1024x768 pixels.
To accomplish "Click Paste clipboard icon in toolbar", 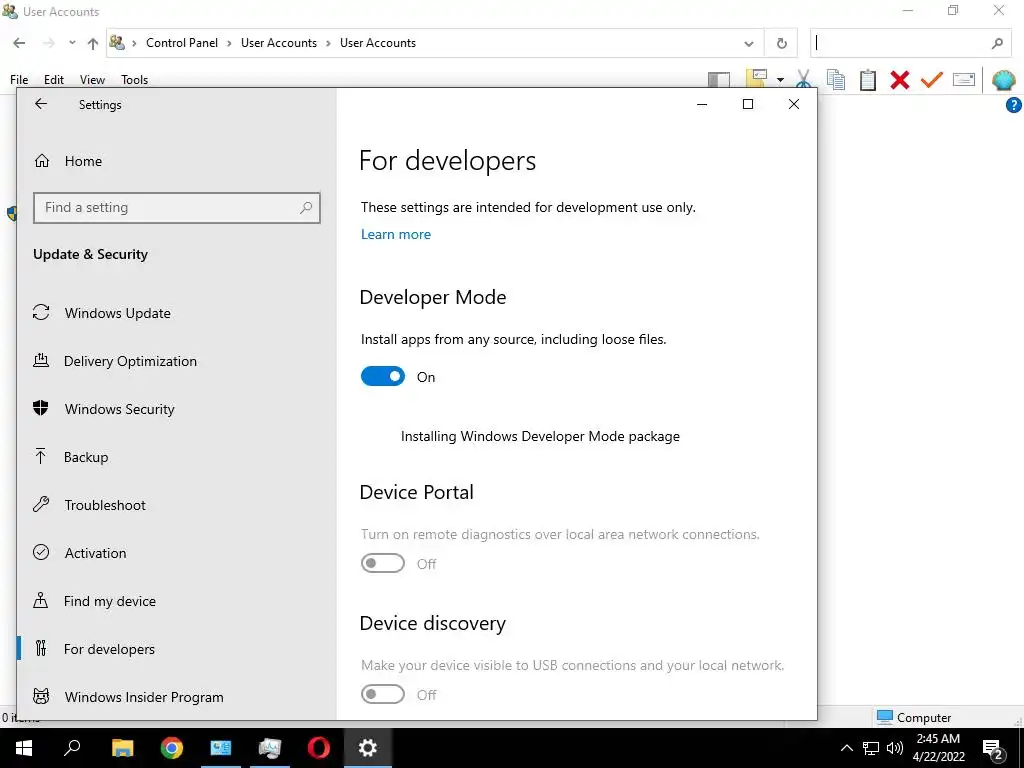I will click(x=868, y=80).
